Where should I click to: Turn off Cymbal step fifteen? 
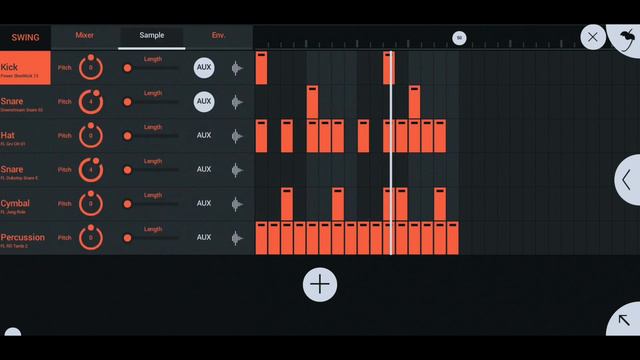440,204
